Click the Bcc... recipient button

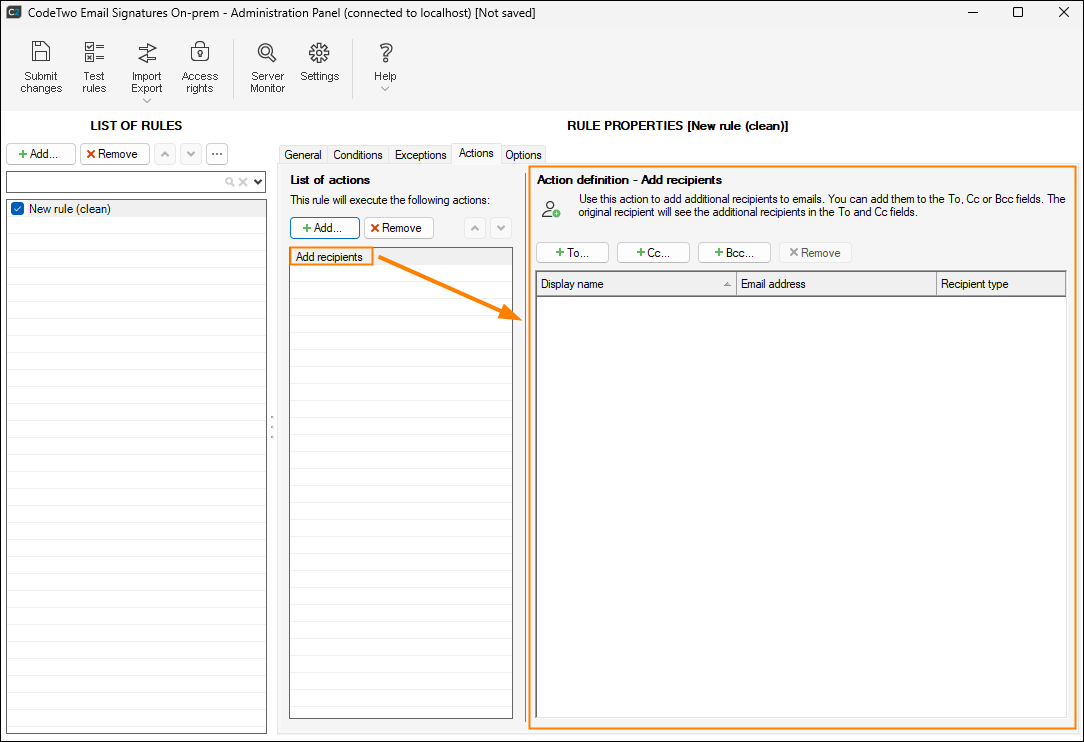click(x=734, y=253)
